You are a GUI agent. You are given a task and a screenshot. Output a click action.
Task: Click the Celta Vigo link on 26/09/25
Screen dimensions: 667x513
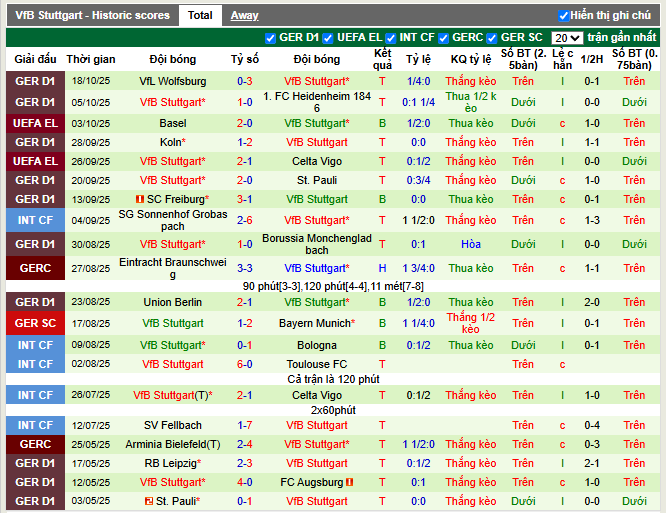pyautogui.click(x=316, y=161)
